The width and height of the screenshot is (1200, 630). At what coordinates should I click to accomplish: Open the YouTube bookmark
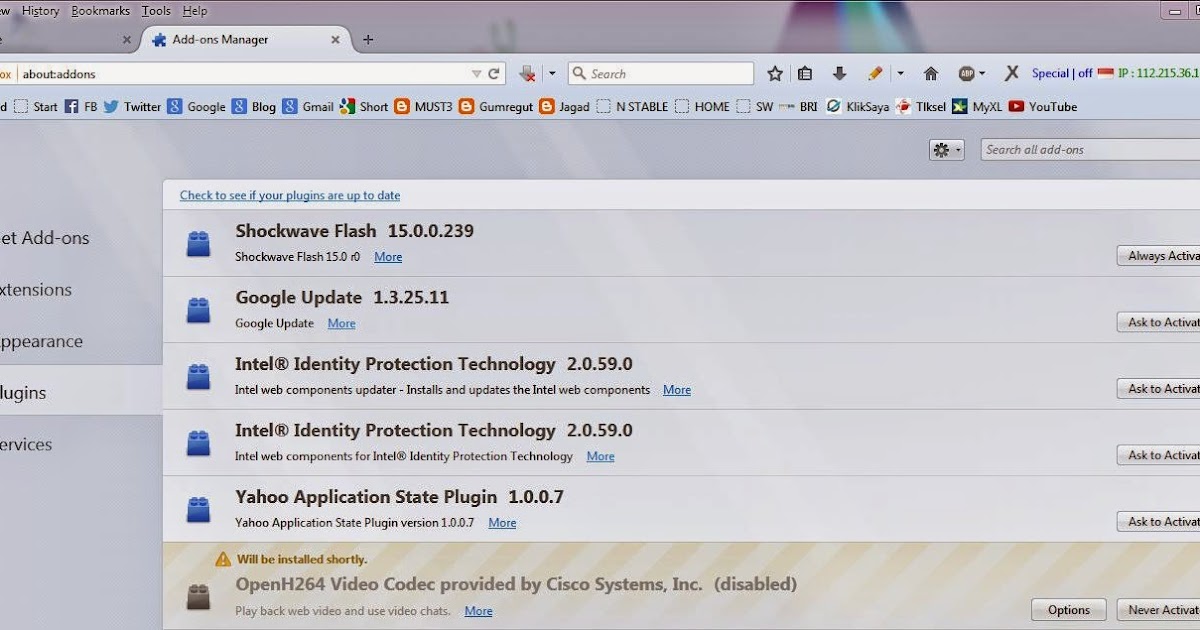1043,107
